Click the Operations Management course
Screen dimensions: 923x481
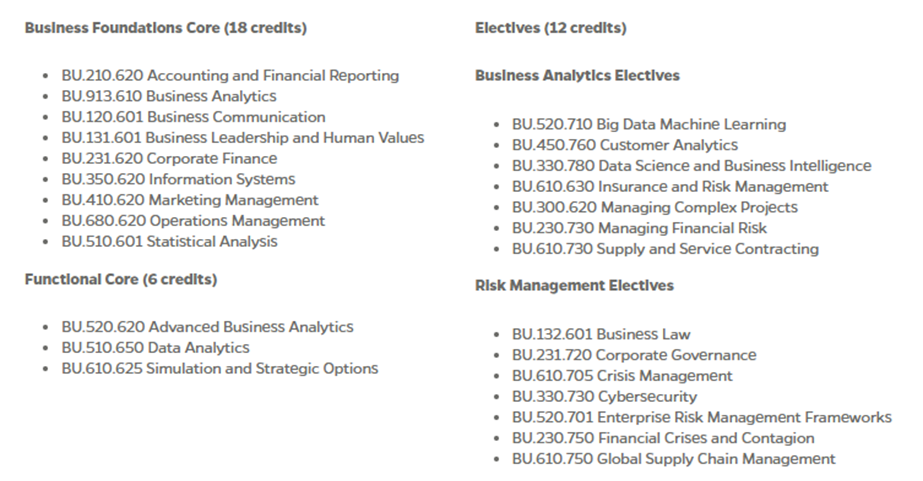pyautogui.click(x=193, y=221)
